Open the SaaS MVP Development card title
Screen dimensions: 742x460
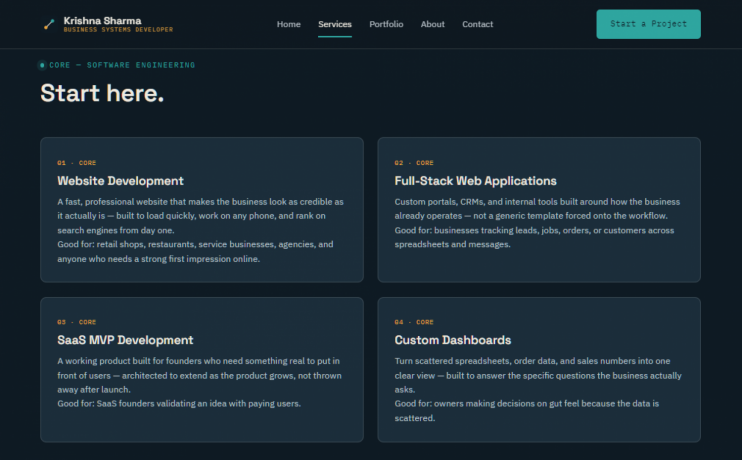(125, 340)
